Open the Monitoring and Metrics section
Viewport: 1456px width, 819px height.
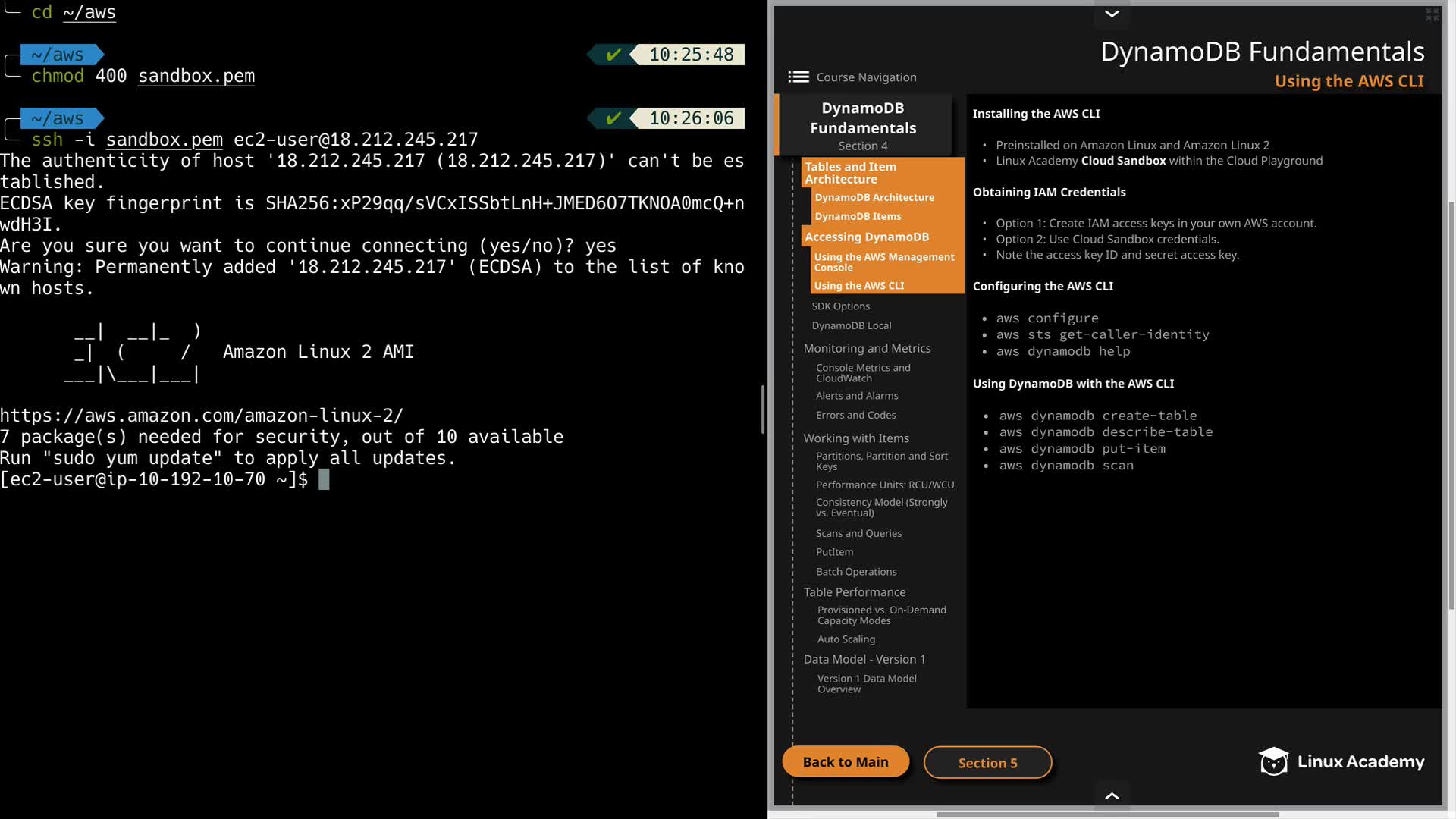867,349
